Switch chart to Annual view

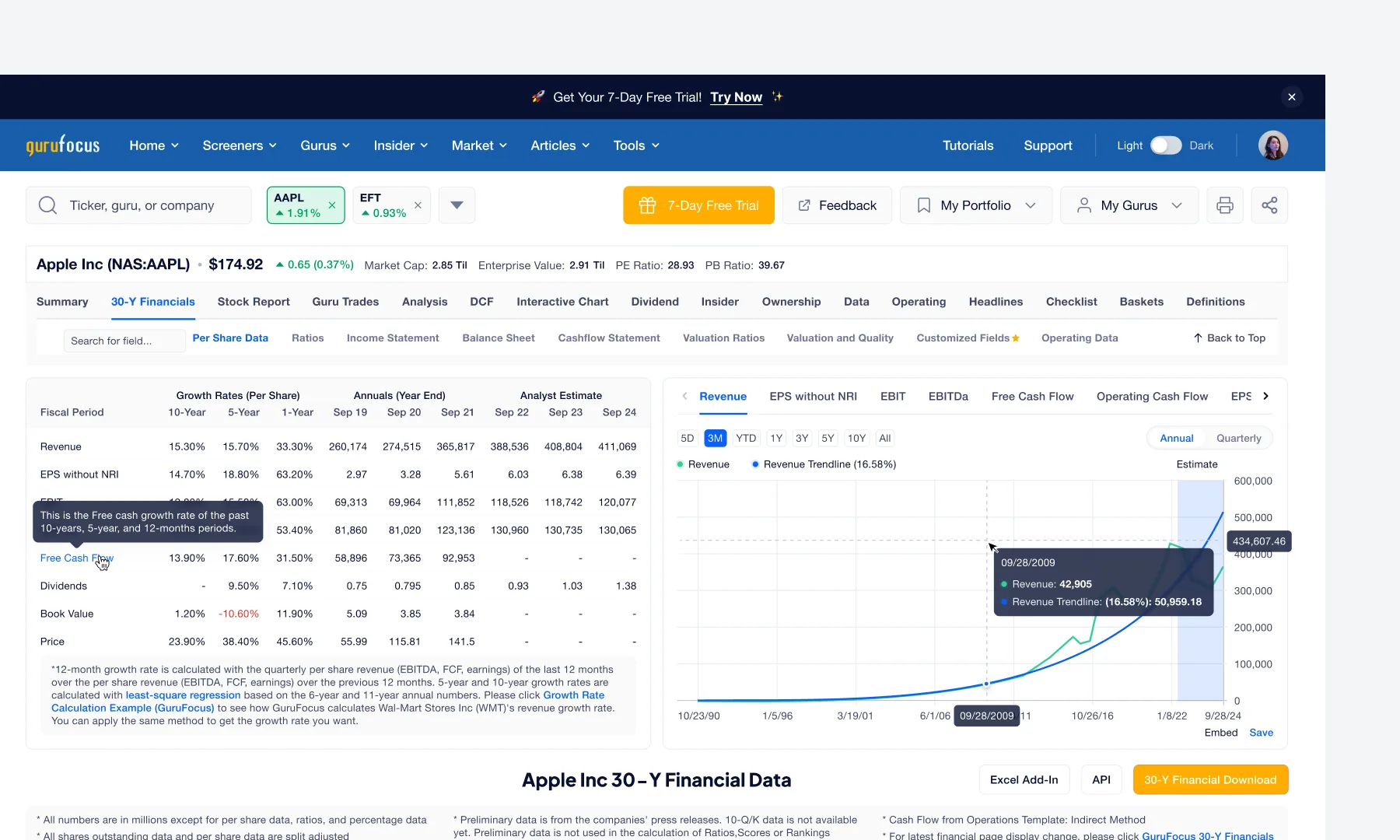tap(1176, 438)
